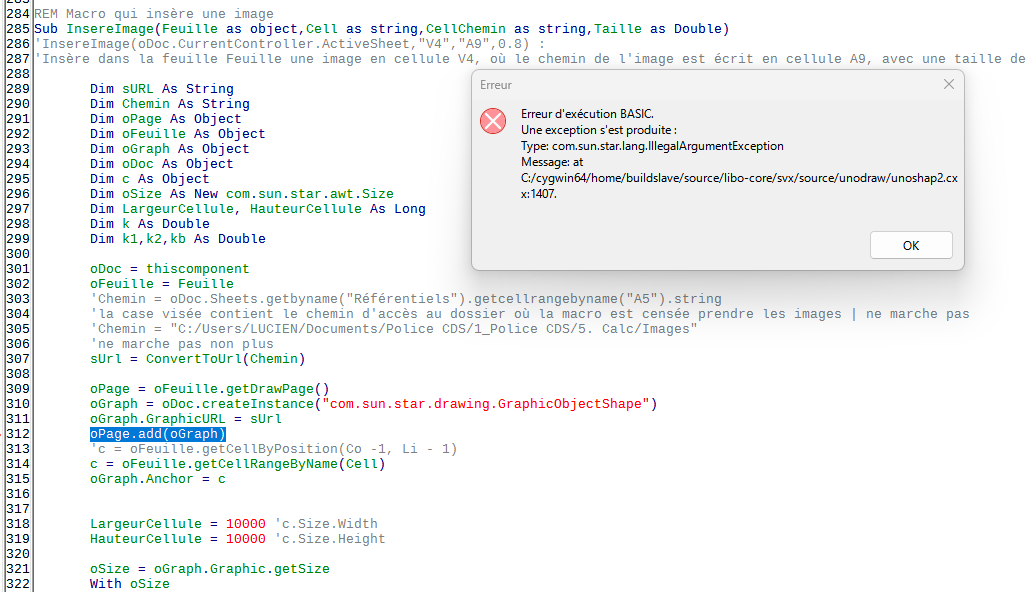The image size is (1030, 592).
Task: Click the 'oGraph.Anchor = c' line
Action: pyautogui.click(x=158, y=479)
